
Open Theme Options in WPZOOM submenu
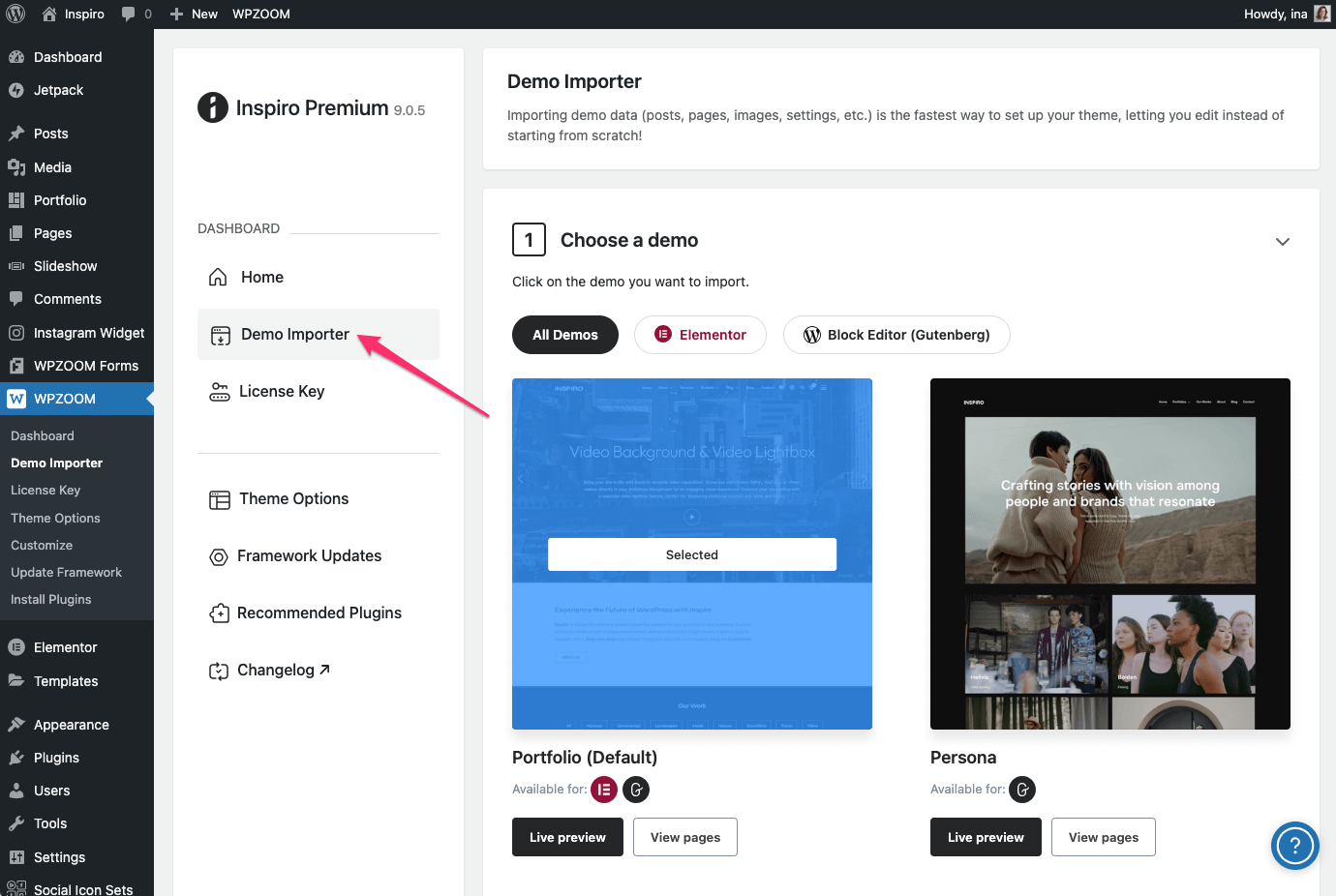coord(55,518)
